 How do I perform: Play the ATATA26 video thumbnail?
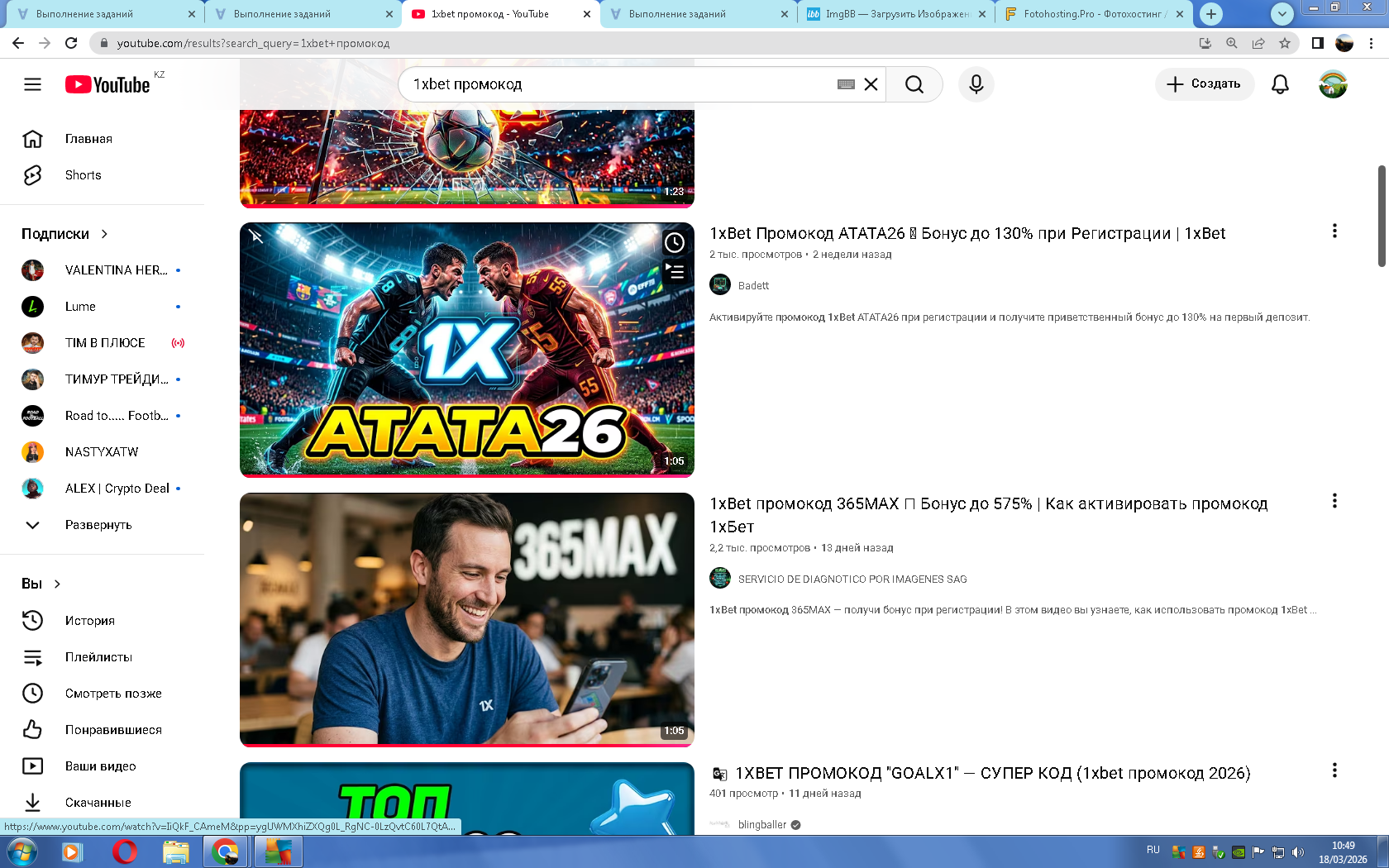(467, 350)
